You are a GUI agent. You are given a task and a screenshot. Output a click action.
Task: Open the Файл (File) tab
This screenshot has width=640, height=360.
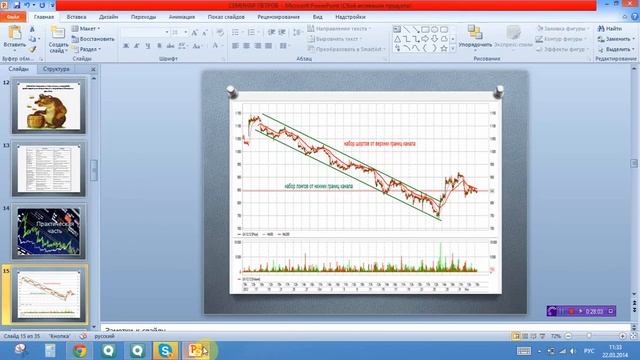point(13,17)
